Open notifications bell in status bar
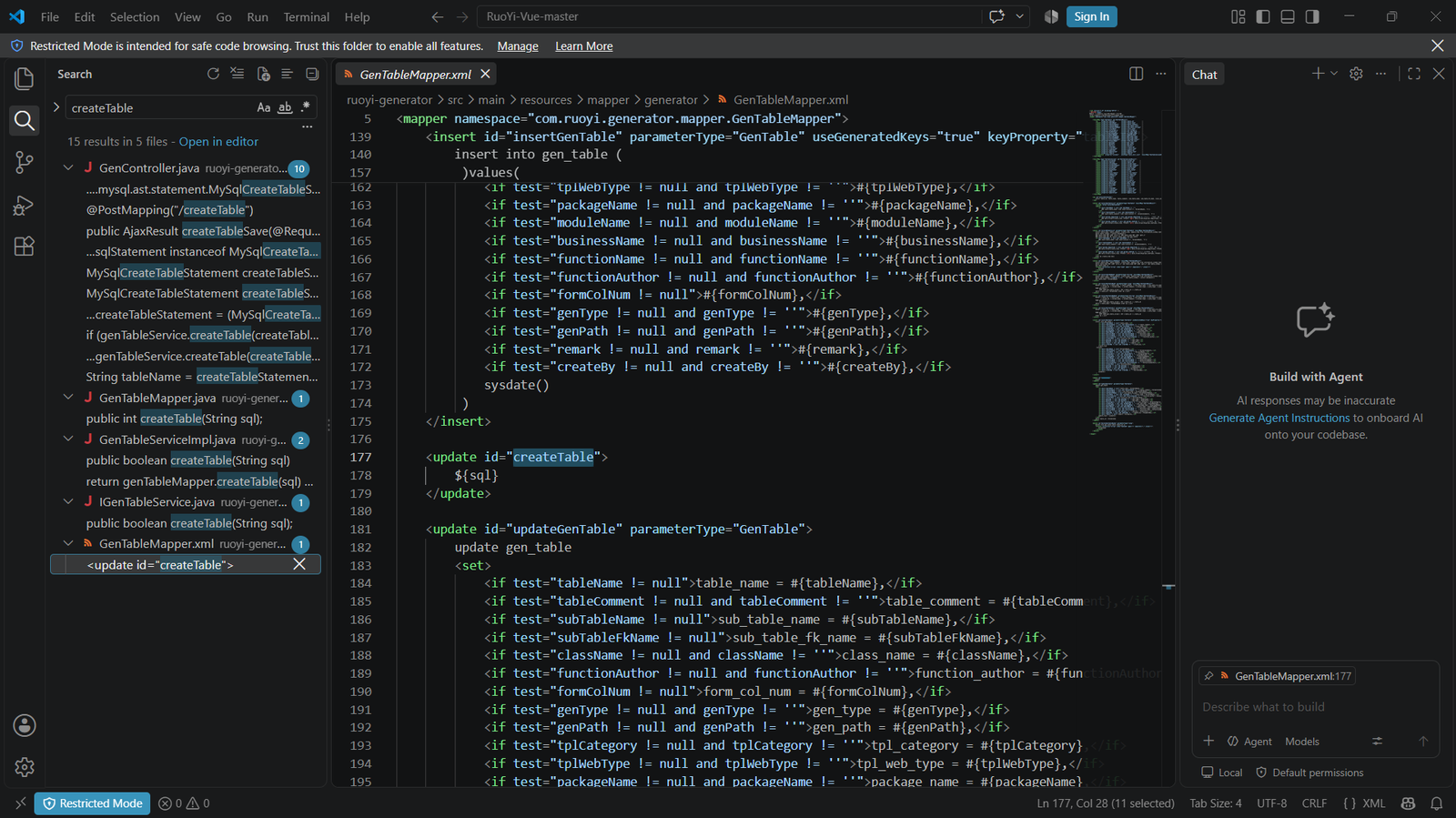 pyautogui.click(x=1437, y=803)
